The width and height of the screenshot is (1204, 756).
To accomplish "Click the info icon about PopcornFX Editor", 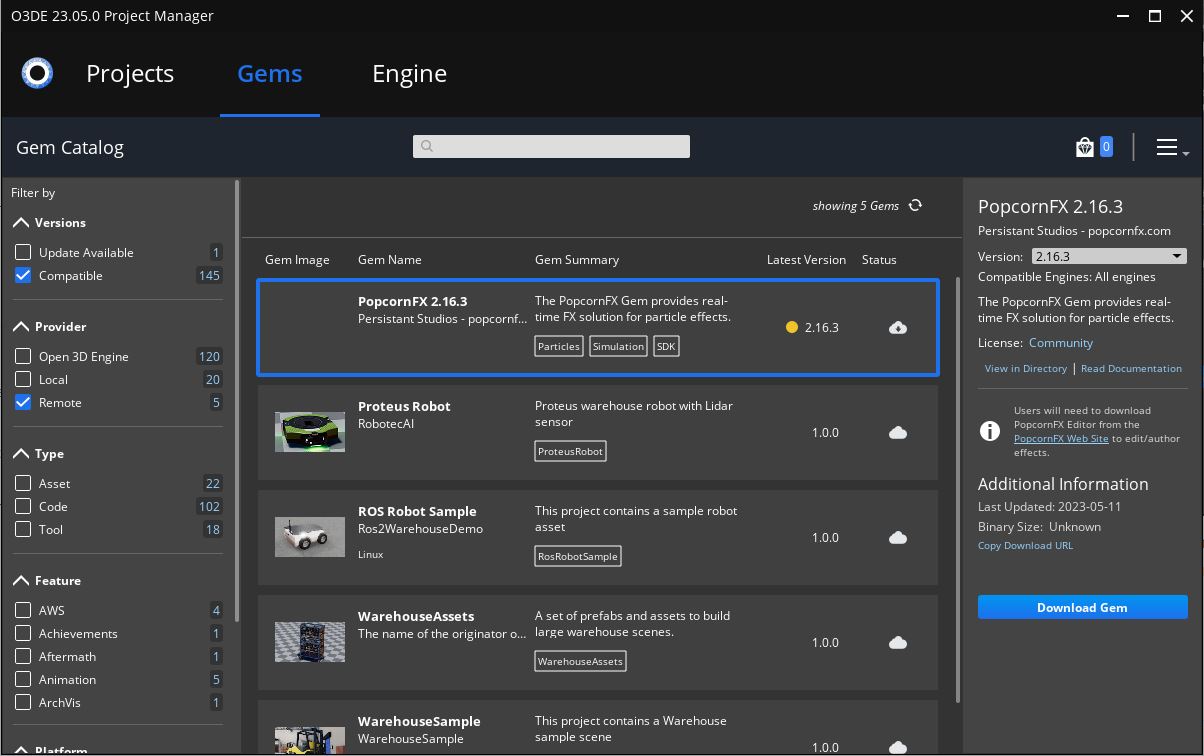I will tap(989, 431).
